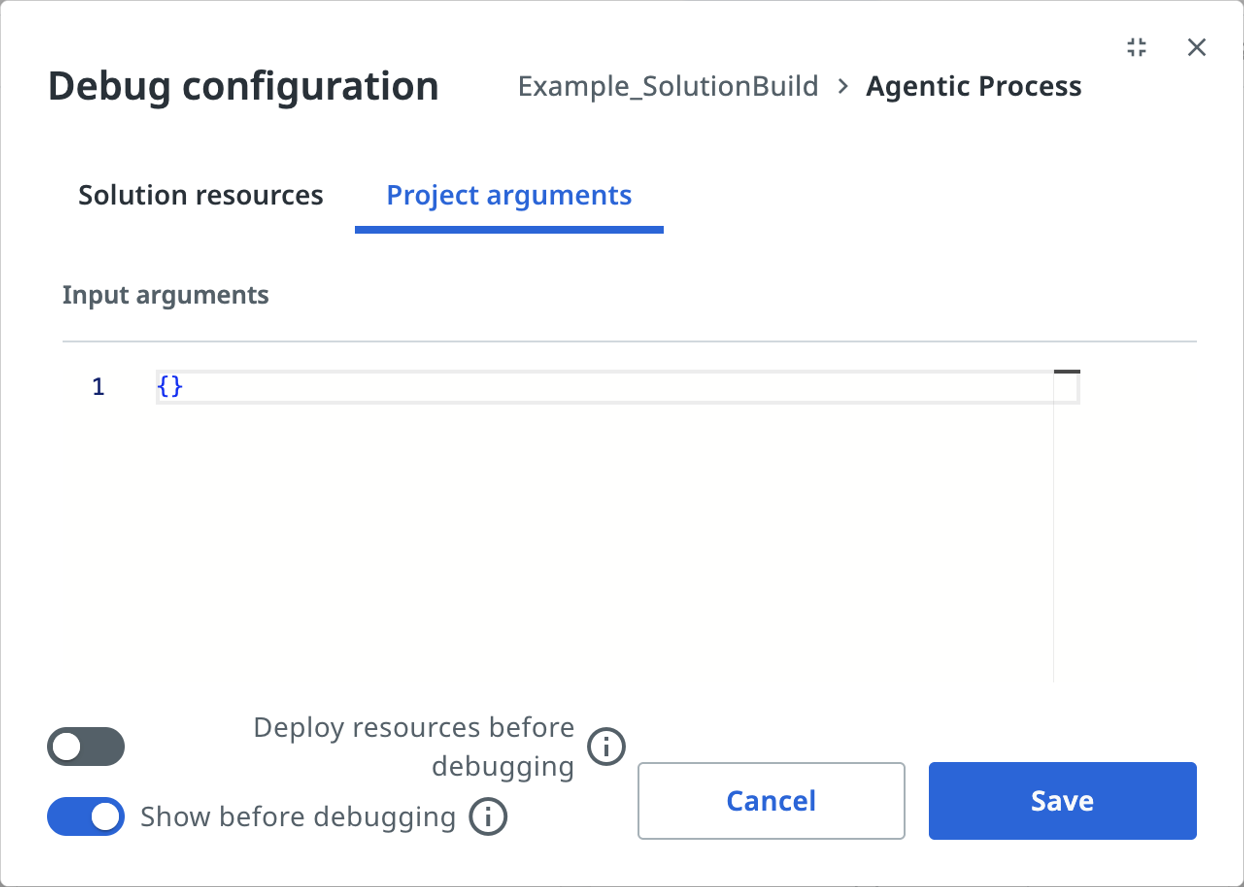Screen dimensions: 1244x887
Task: Select the Project arguments tab
Action: [x=509, y=195]
